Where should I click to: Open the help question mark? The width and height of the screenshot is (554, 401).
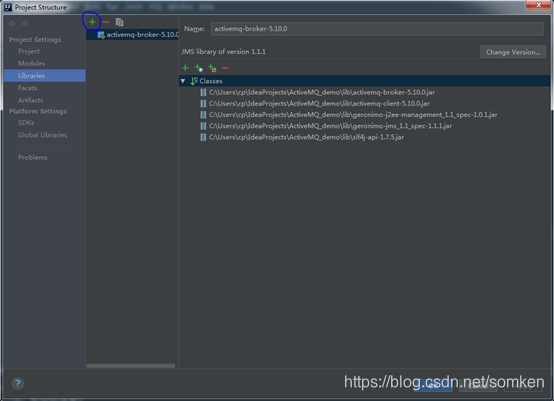18,383
